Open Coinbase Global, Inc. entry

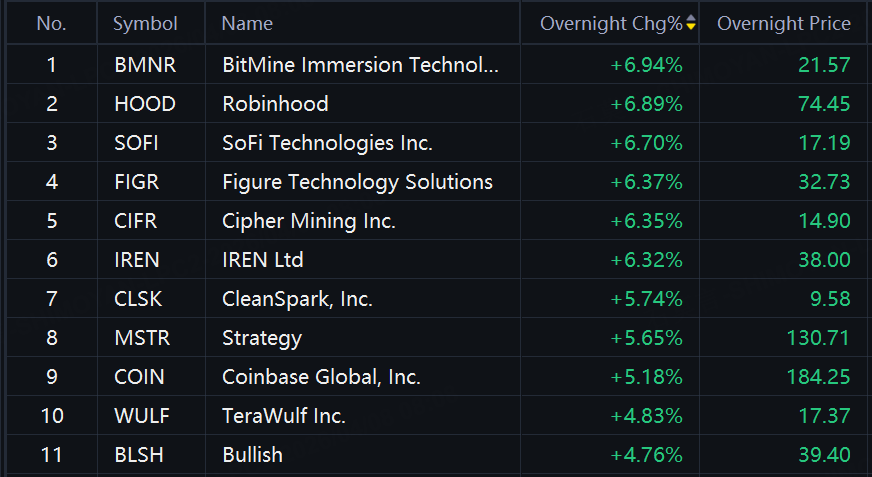coord(321,377)
